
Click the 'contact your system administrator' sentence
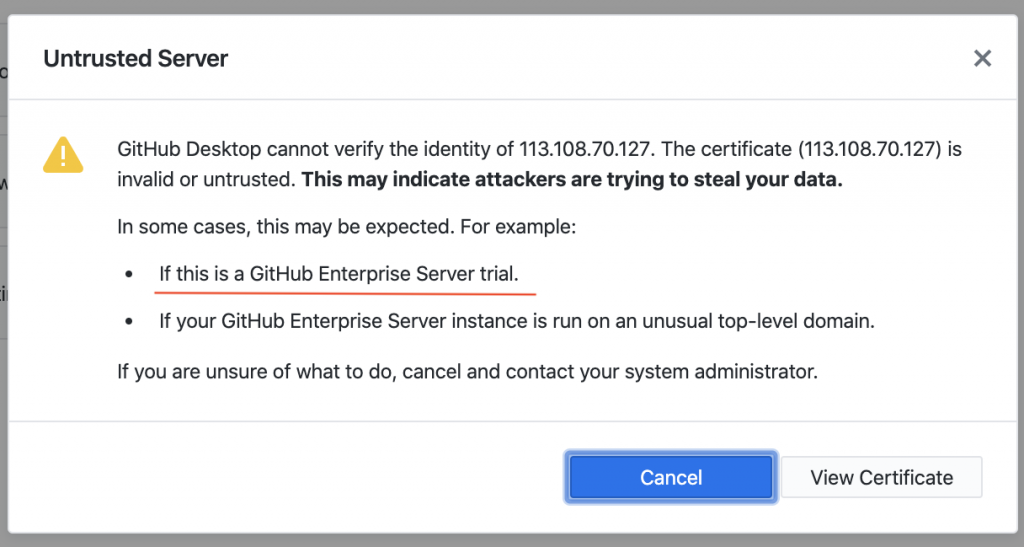coord(467,372)
